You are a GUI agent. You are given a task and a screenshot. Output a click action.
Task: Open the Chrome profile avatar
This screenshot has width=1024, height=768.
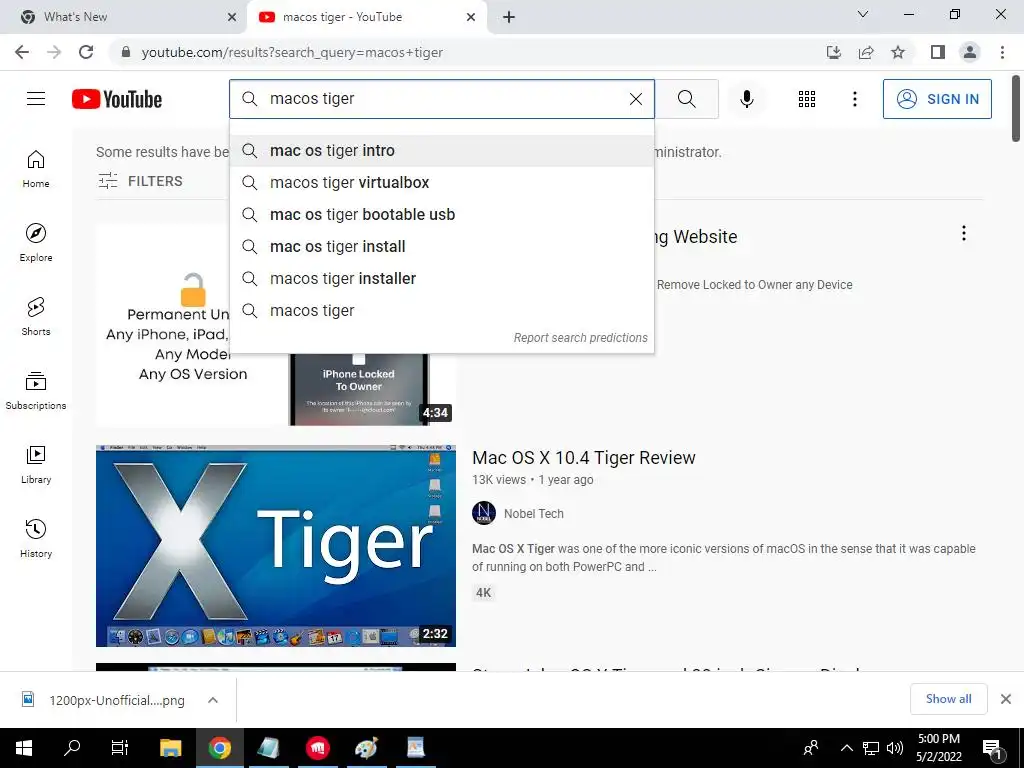coord(970,52)
